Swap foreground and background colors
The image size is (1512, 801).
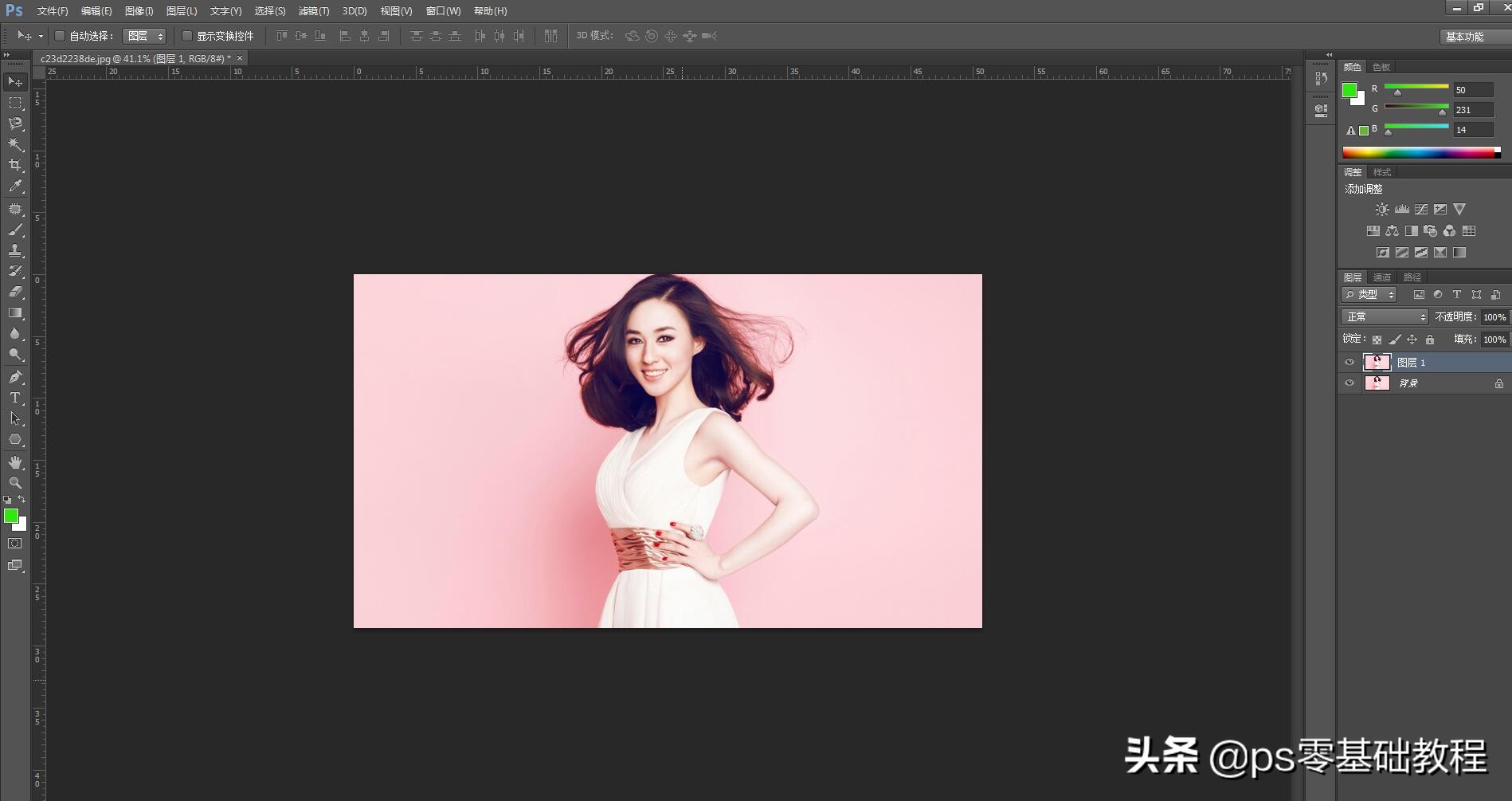[22, 500]
